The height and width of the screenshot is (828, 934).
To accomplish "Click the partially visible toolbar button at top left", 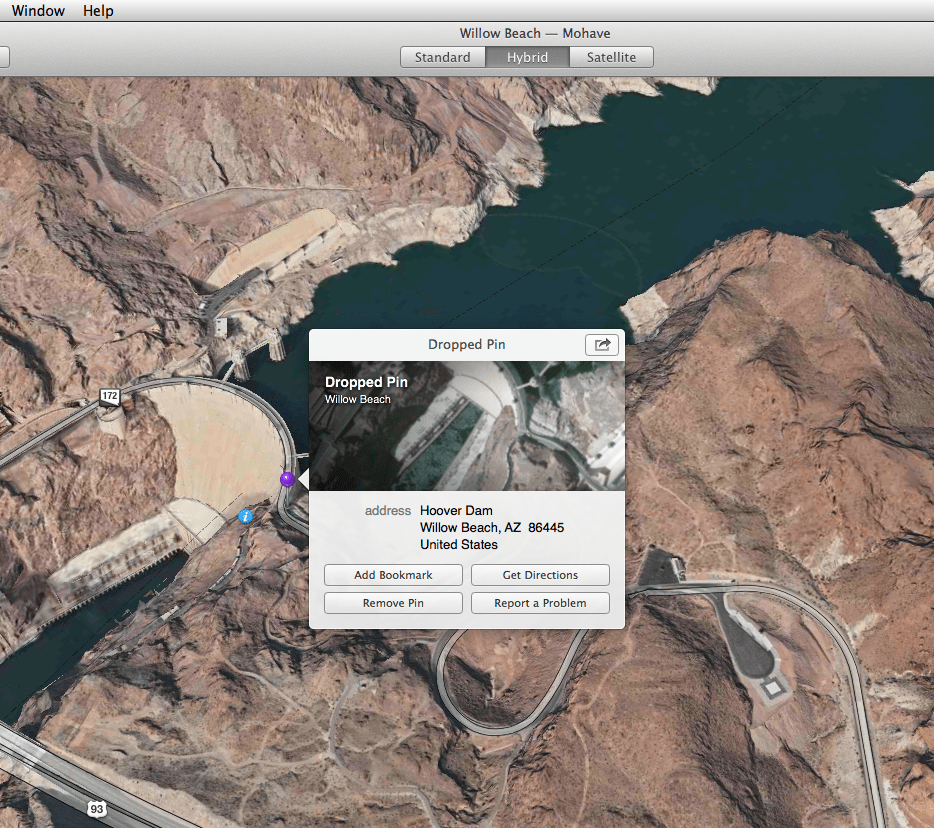I will click(x=4, y=57).
